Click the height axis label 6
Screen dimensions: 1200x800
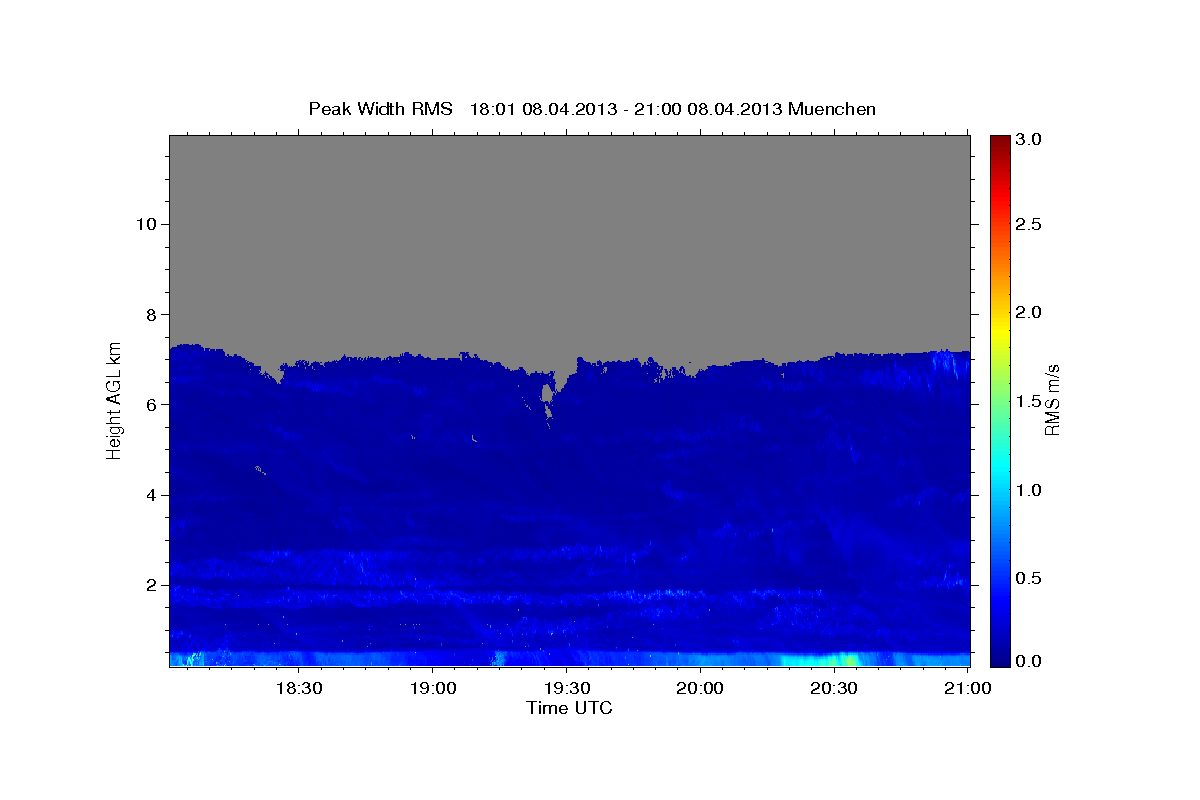[x=149, y=405]
